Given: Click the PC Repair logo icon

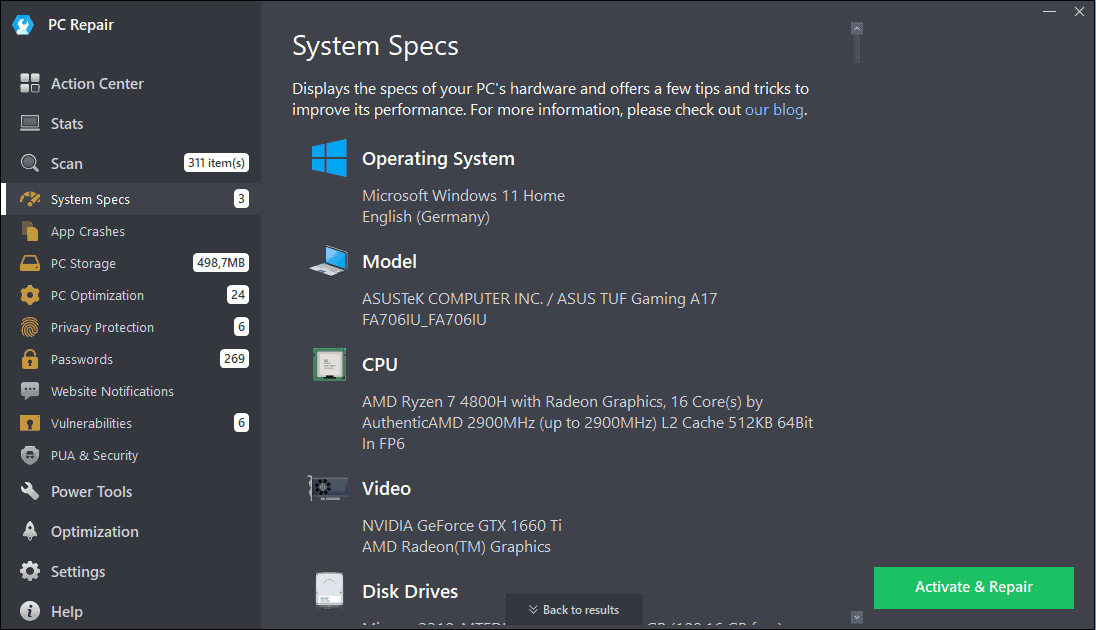Looking at the screenshot, I should [x=23, y=25].
